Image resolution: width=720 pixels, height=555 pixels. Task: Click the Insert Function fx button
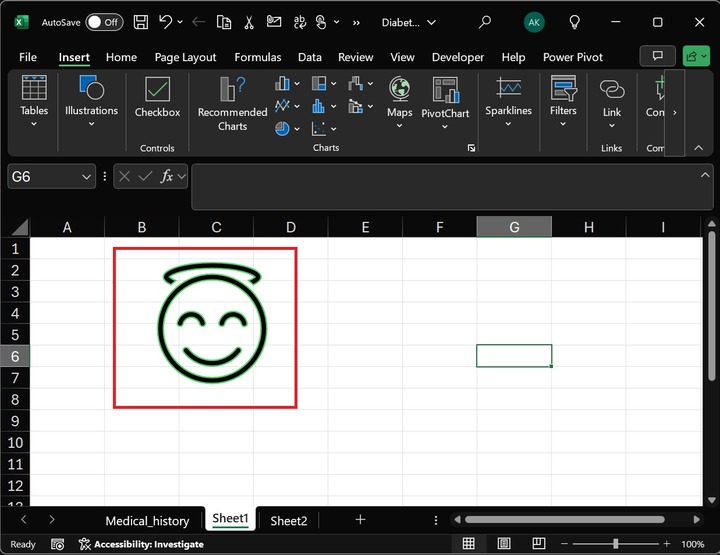click(x=169, y=176)
